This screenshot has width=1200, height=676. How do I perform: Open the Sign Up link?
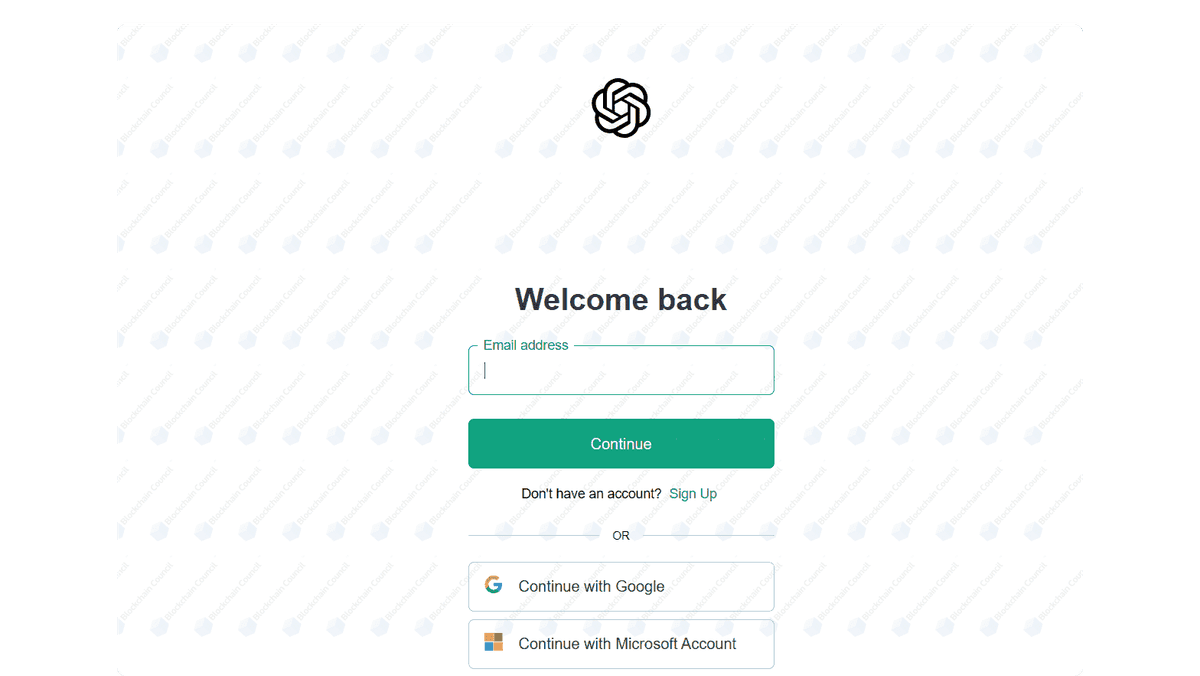coord(693,494)
